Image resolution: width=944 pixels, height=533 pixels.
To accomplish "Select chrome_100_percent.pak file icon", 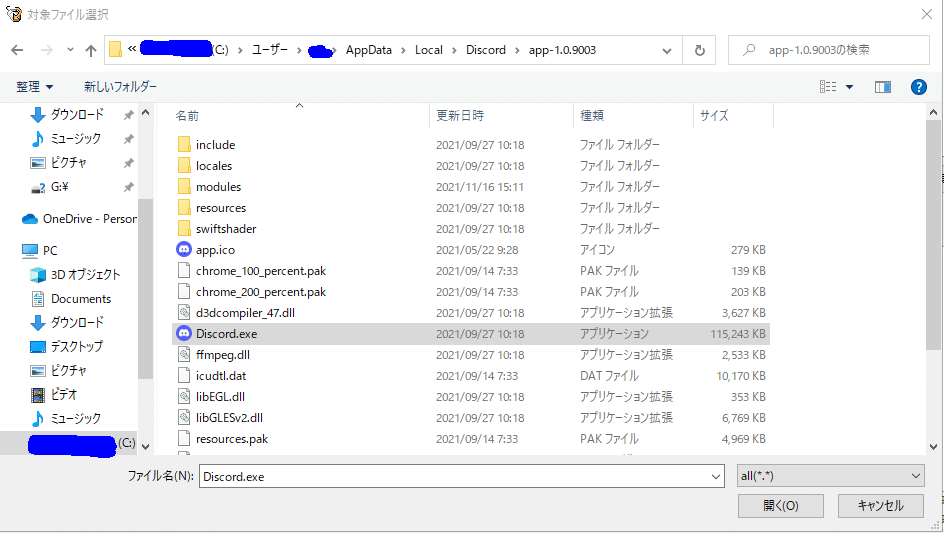I will (184, 270).
